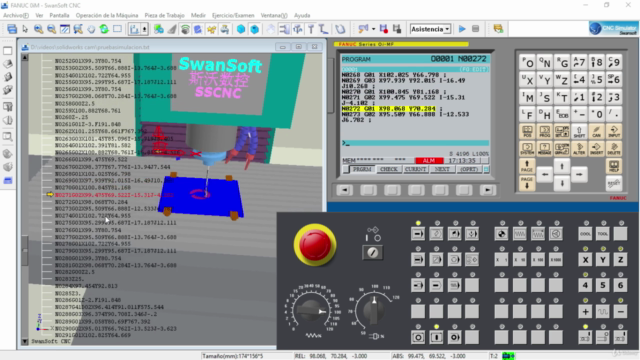This screenshot has height=360, width=640.
Task: Click the ALTER key on keypad
Action: tap(579, 149)
